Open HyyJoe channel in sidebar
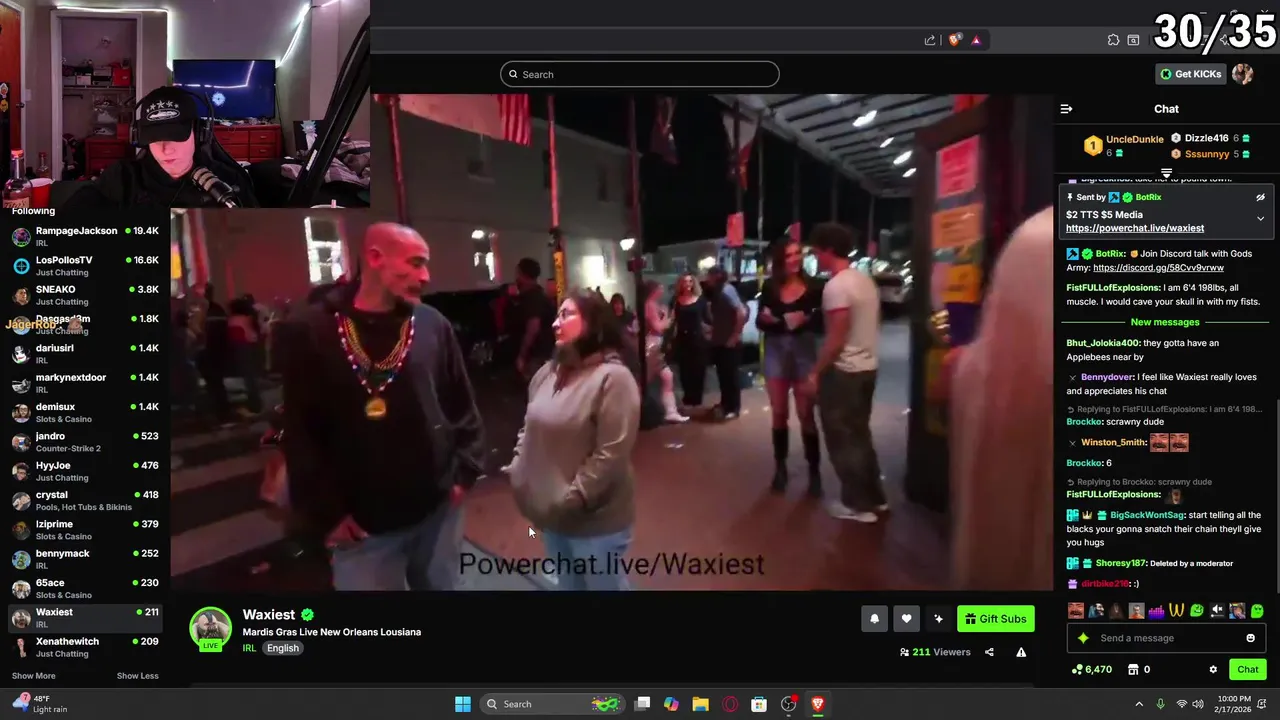 pos(85,471)
